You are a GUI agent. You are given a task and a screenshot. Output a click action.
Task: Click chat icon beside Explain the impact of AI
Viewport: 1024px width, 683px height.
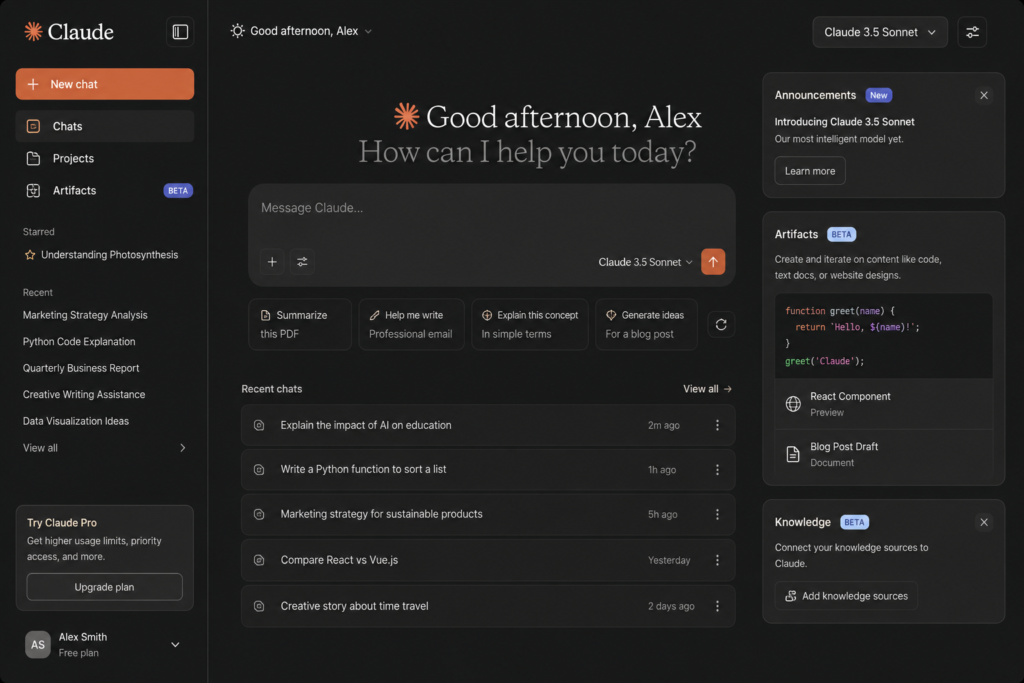[x=259, y=425]
